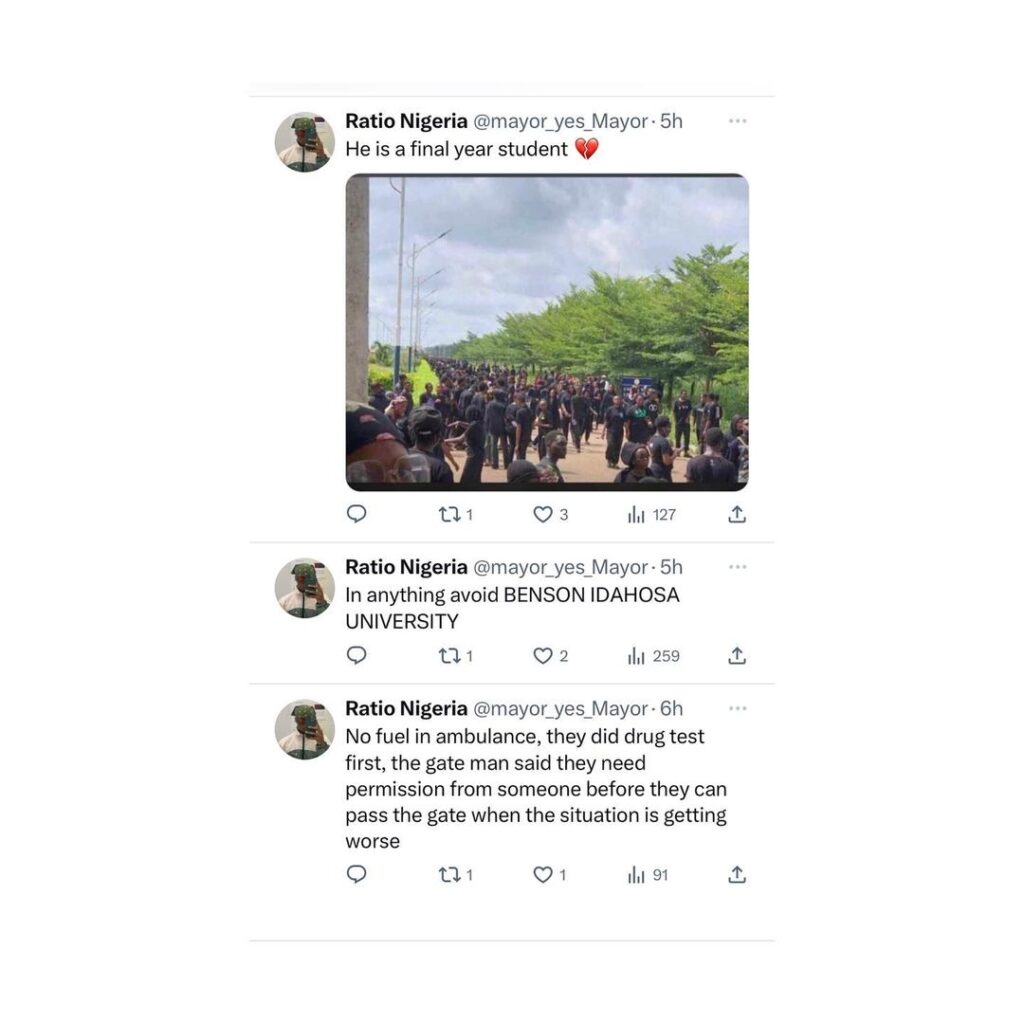1024x1024 pixels.
Task: Share the 'final year student' tweet
Action: pos(737,514)
